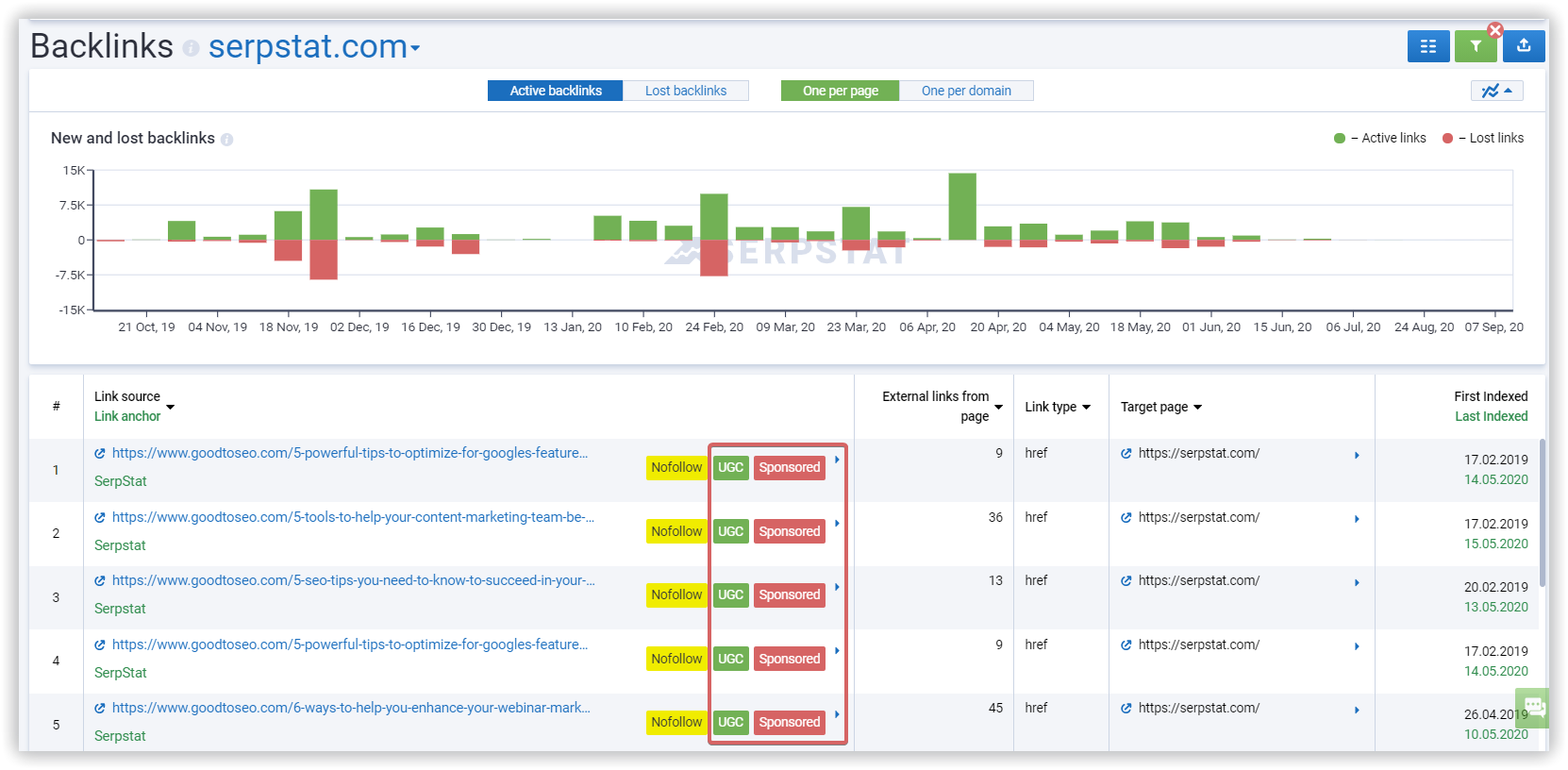Expand row 5 target page arrow
Viewport: 1568px width, 770px height.
[x=1357, y=711]
